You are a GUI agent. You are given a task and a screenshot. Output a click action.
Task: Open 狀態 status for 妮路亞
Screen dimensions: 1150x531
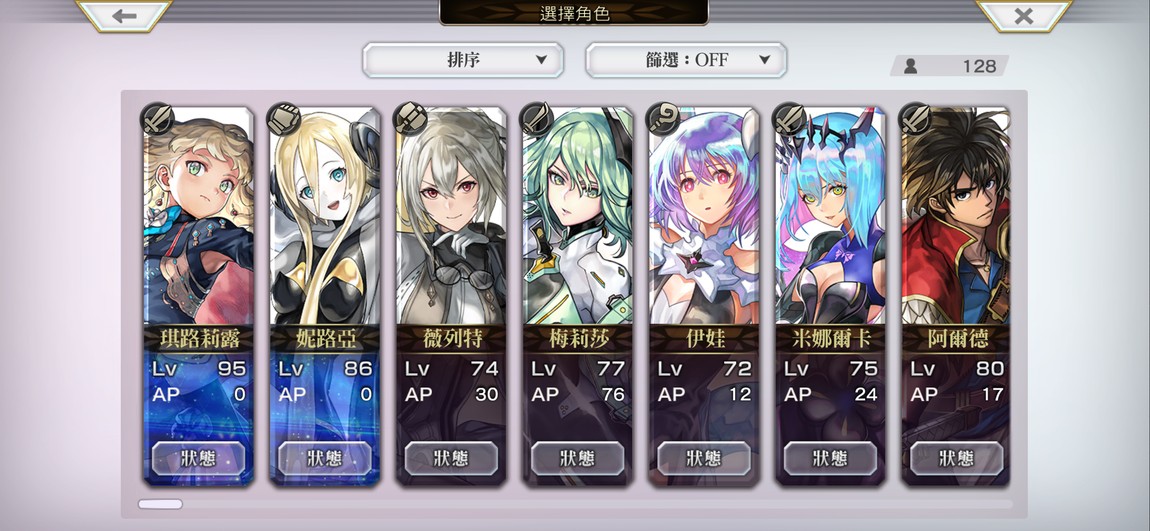325,458
